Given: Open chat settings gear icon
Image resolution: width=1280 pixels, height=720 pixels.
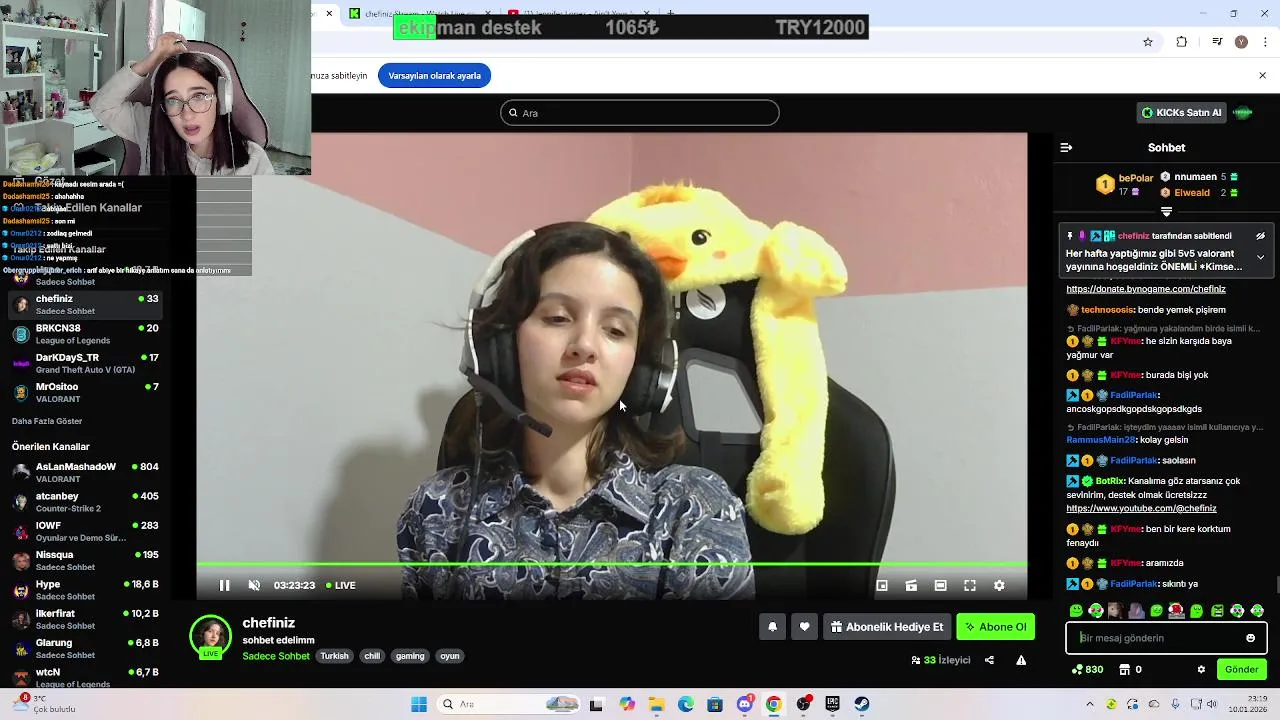Looking at the screenshot, I should click(x=1201, y=670).
